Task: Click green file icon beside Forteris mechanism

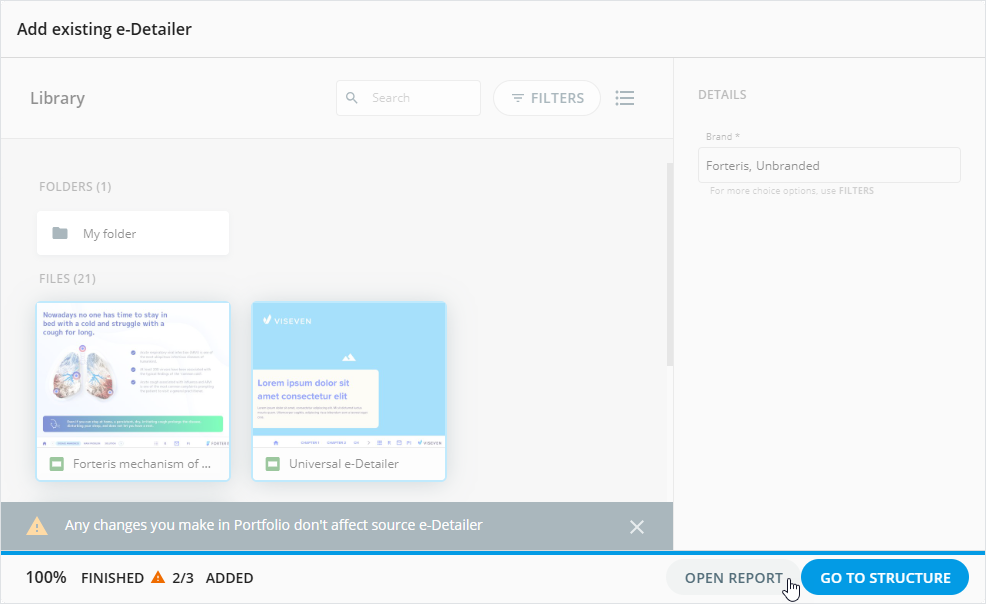Action: click(x=57, y=464)
